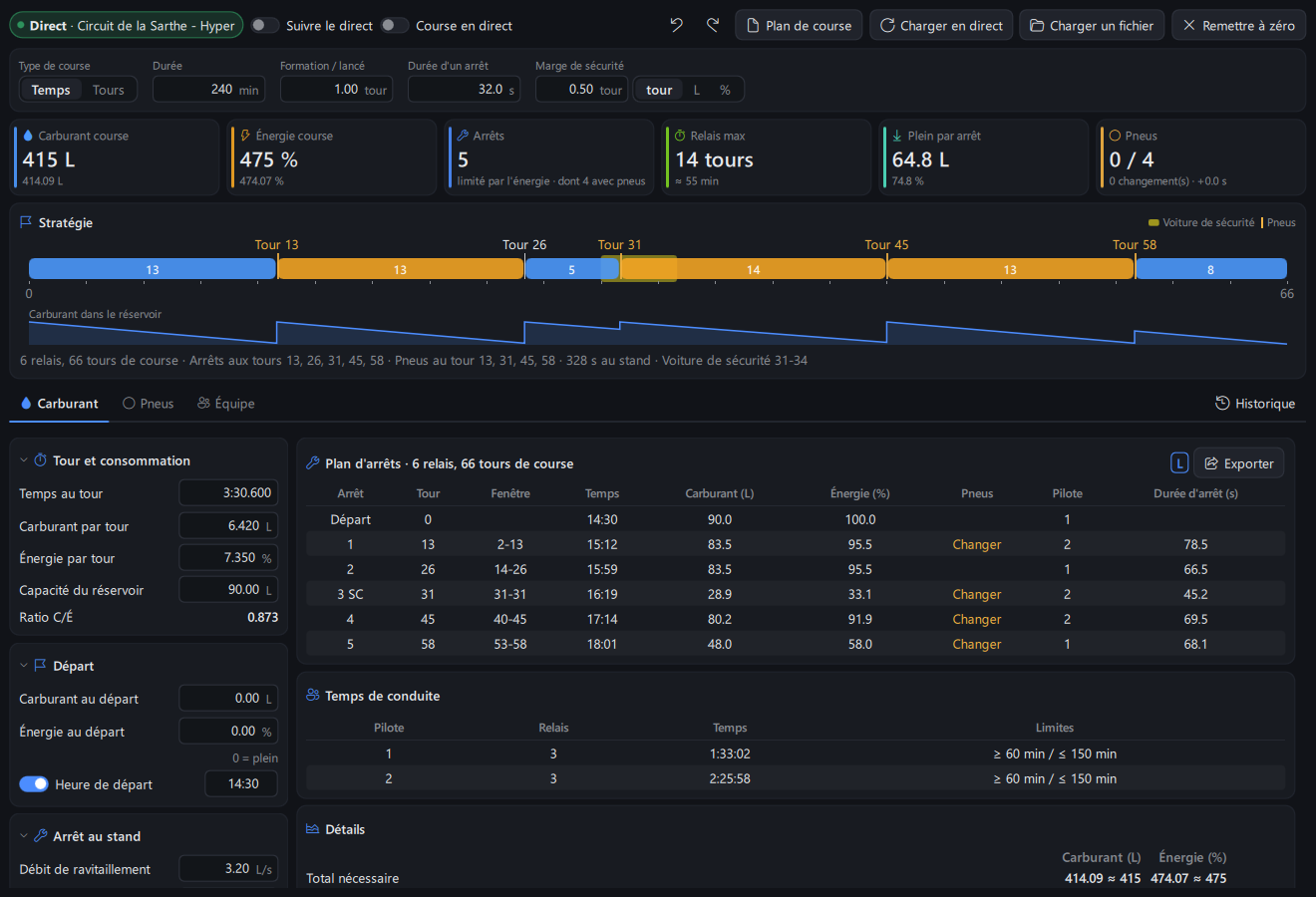Open the Plan de course dialog
The height and width of the screenshot is (897, 1316).
799,25
